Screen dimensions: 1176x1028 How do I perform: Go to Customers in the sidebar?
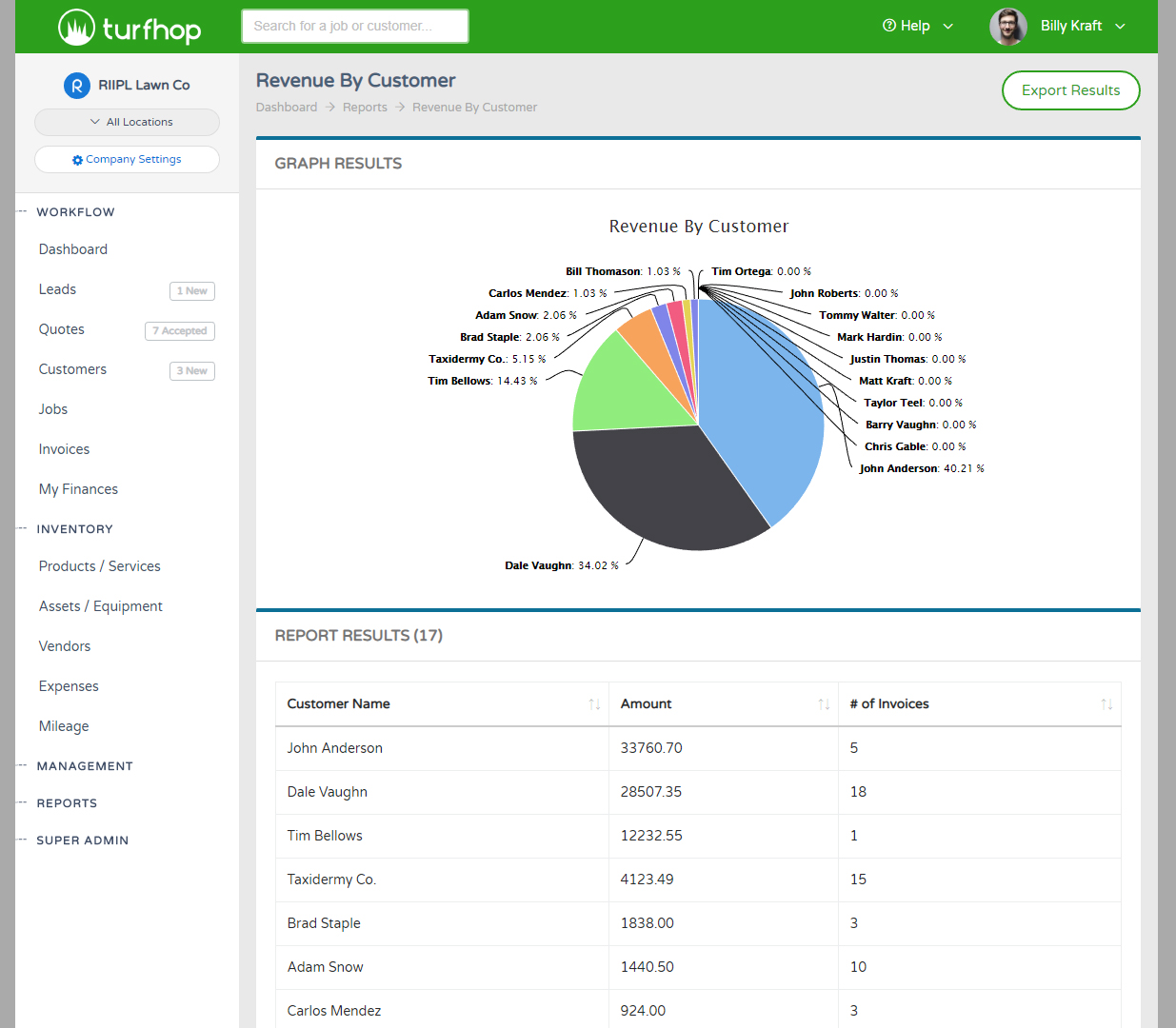tap(72, 369)
